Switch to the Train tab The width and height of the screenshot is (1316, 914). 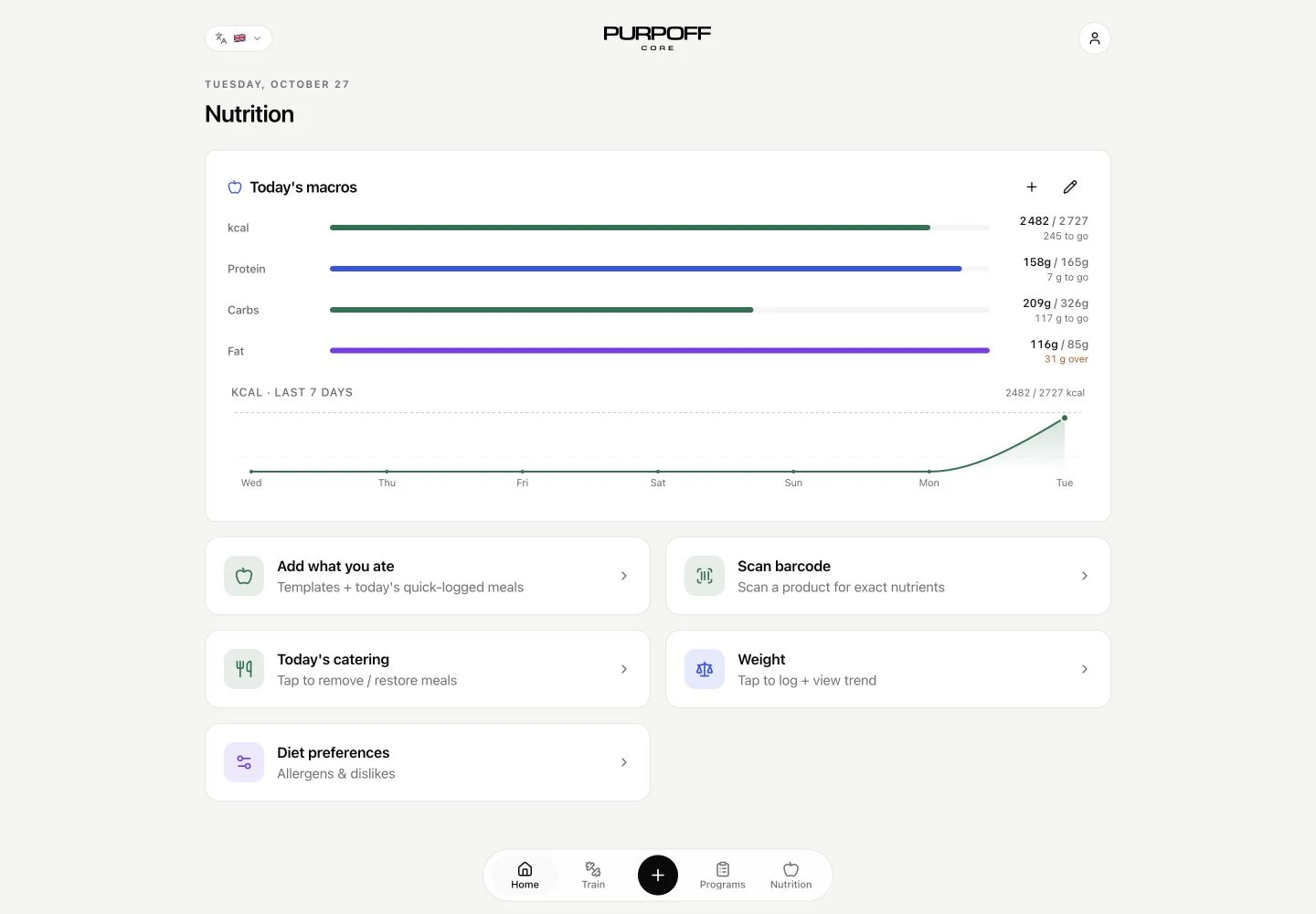tap(593, 875)
